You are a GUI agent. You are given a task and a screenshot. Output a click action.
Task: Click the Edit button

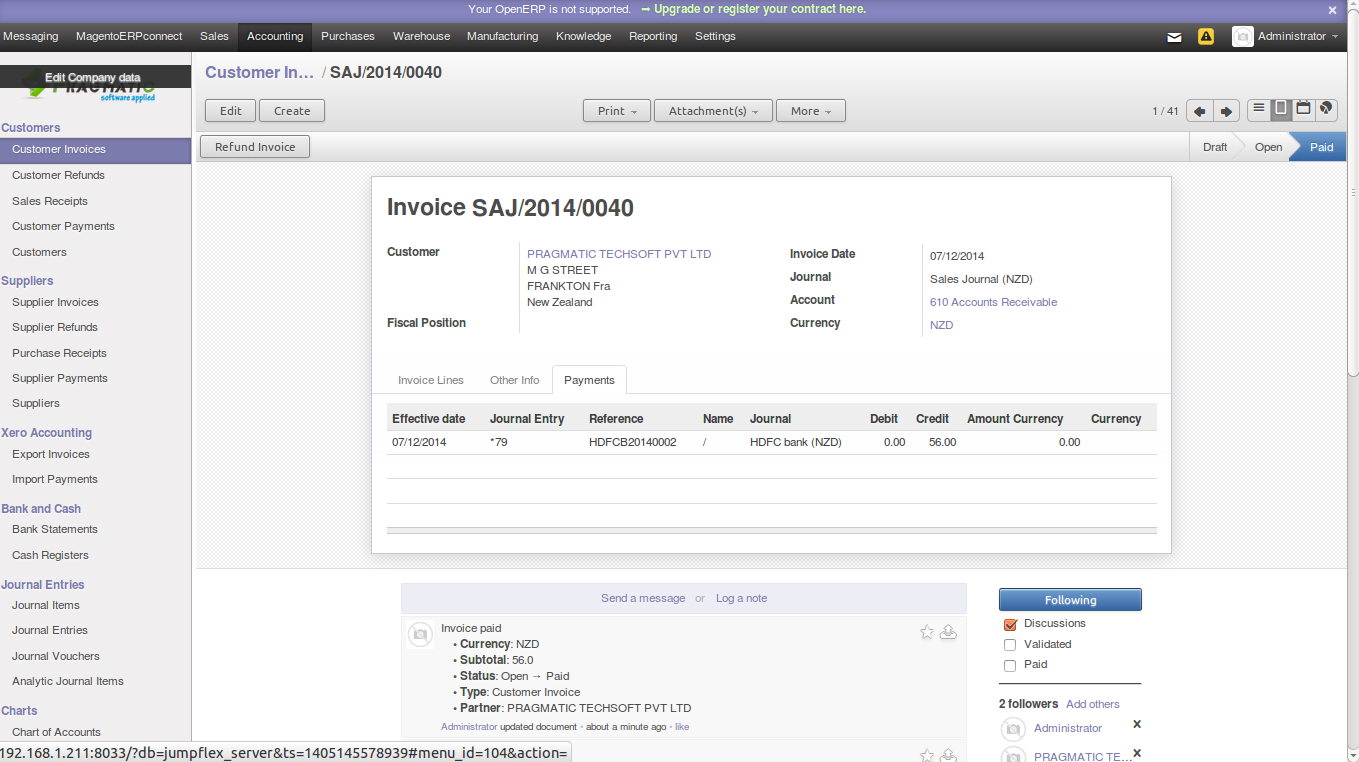[231, 111]
